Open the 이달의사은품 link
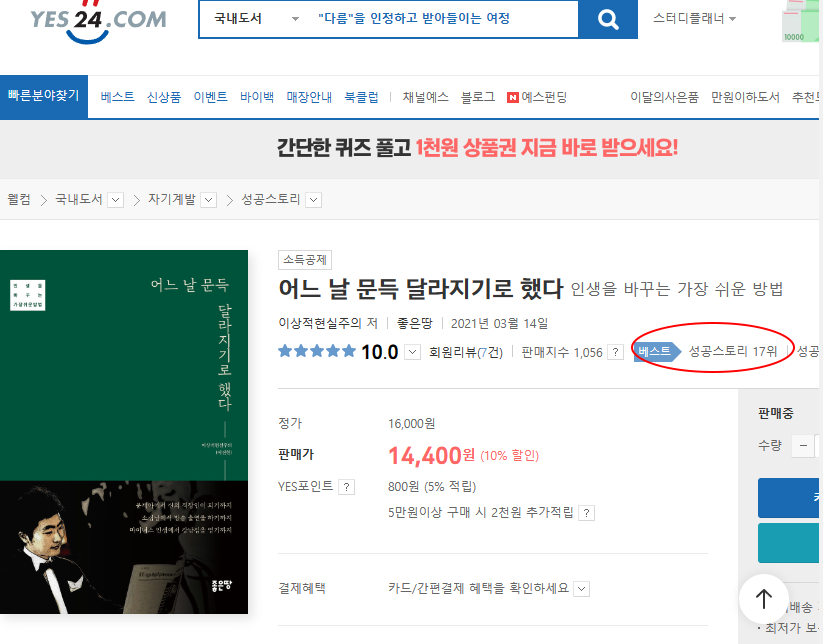 [x=664, y=97]
